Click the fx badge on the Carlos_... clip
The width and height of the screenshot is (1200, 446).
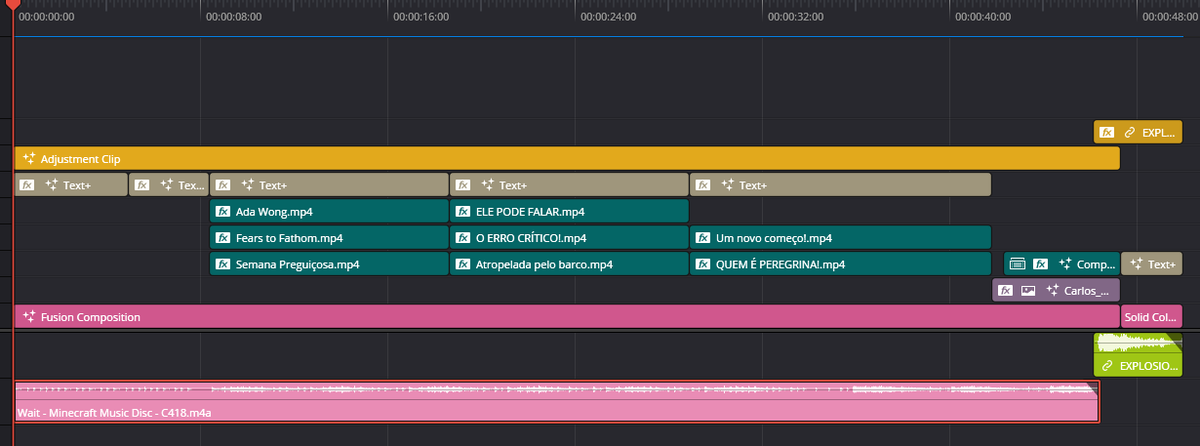[x=1006, y=291]
